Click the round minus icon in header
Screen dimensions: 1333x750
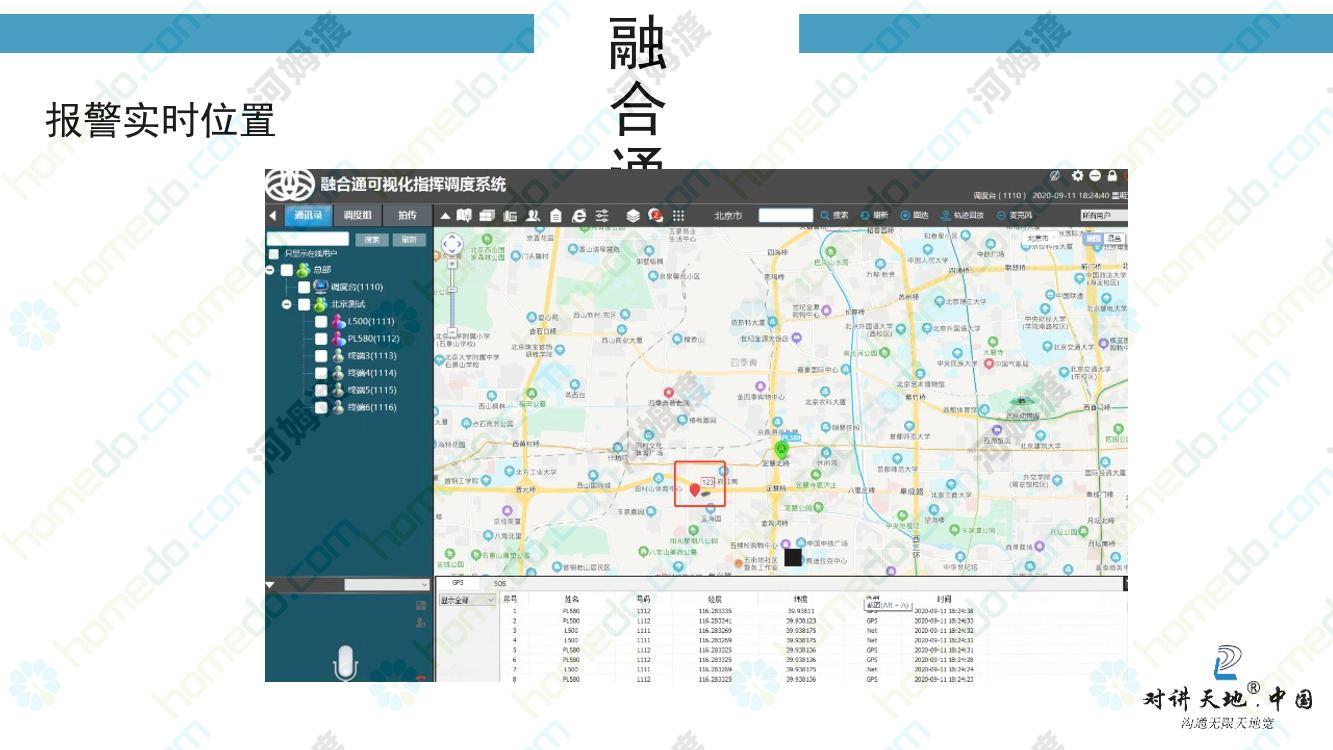[1095, 176]
